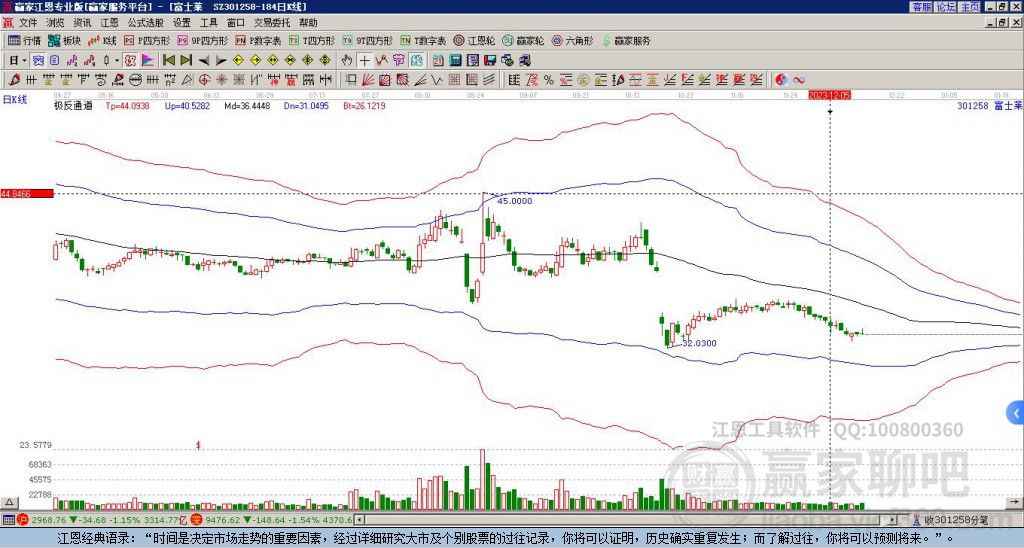The height and width of the screenshot is (548, 1024).
Task: Open the 赢家轮 wheel tool
Action: [523, 40]
